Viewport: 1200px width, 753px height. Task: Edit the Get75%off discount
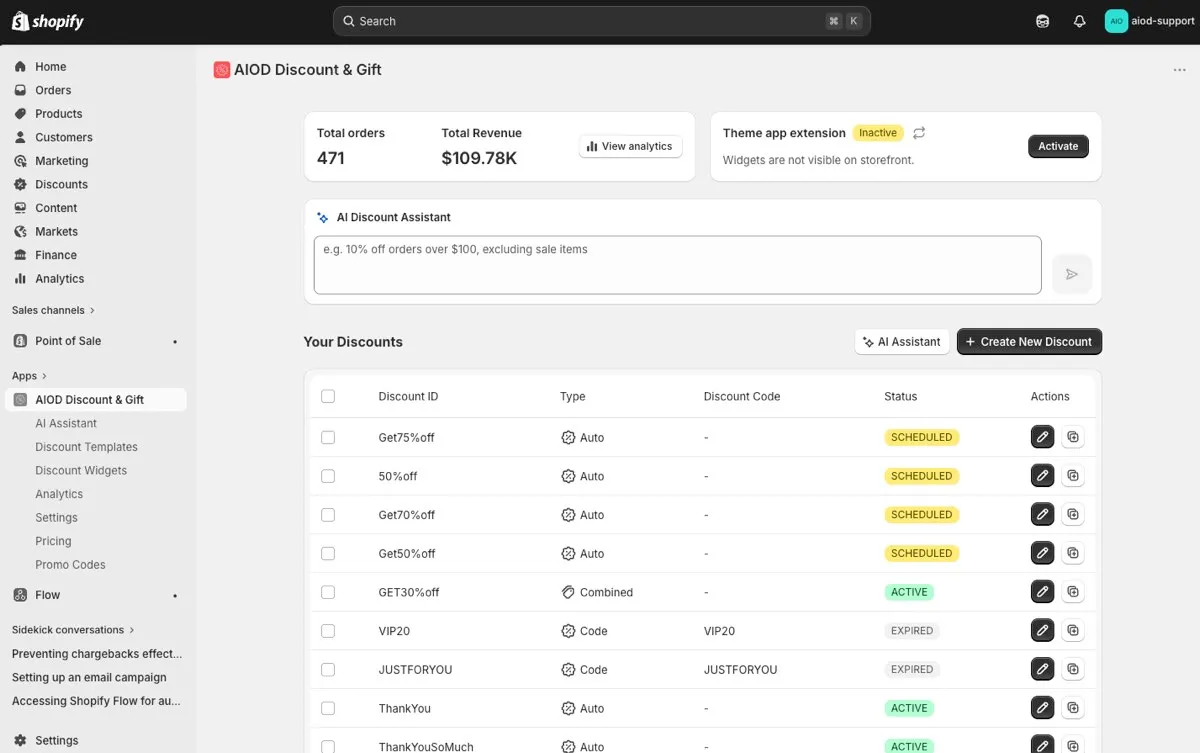1043,437
